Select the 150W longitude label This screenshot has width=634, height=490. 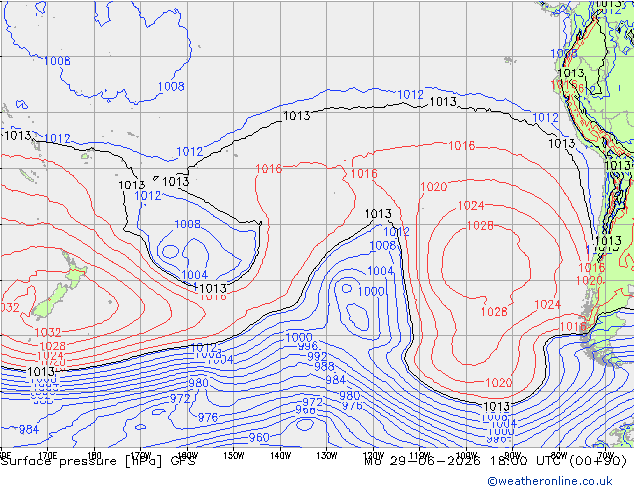pos(234,456)
